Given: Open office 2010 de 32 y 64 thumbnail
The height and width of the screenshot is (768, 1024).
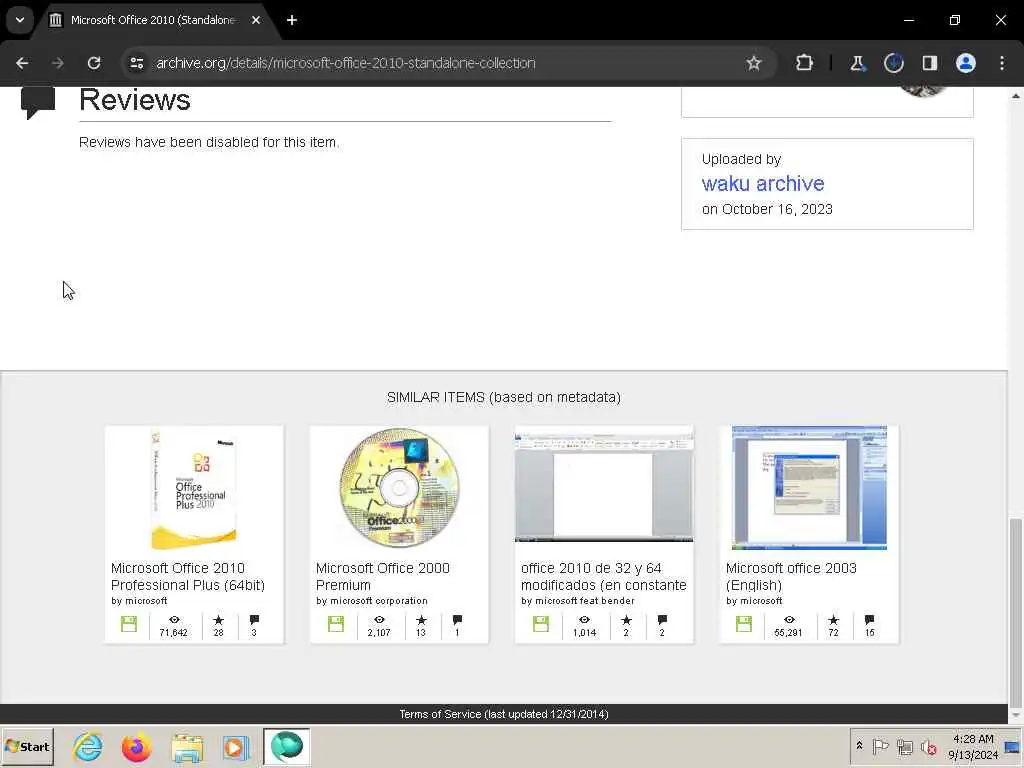Looking at the screenshot, I should click(x=604, y=484).
